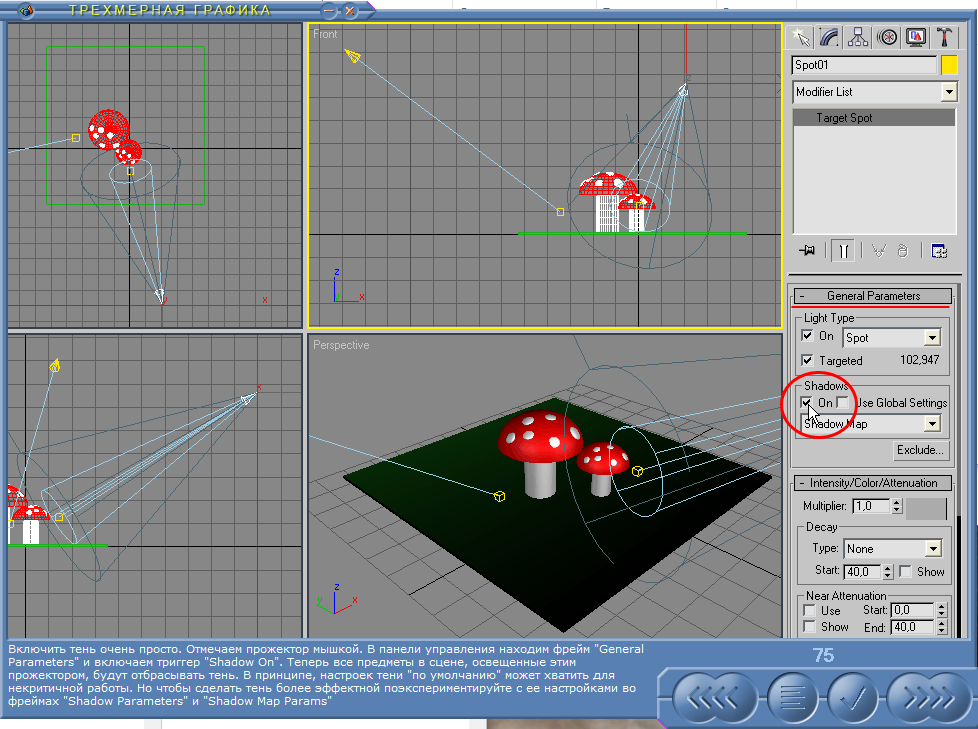Click the Spot01 object name field

[864, 65]
